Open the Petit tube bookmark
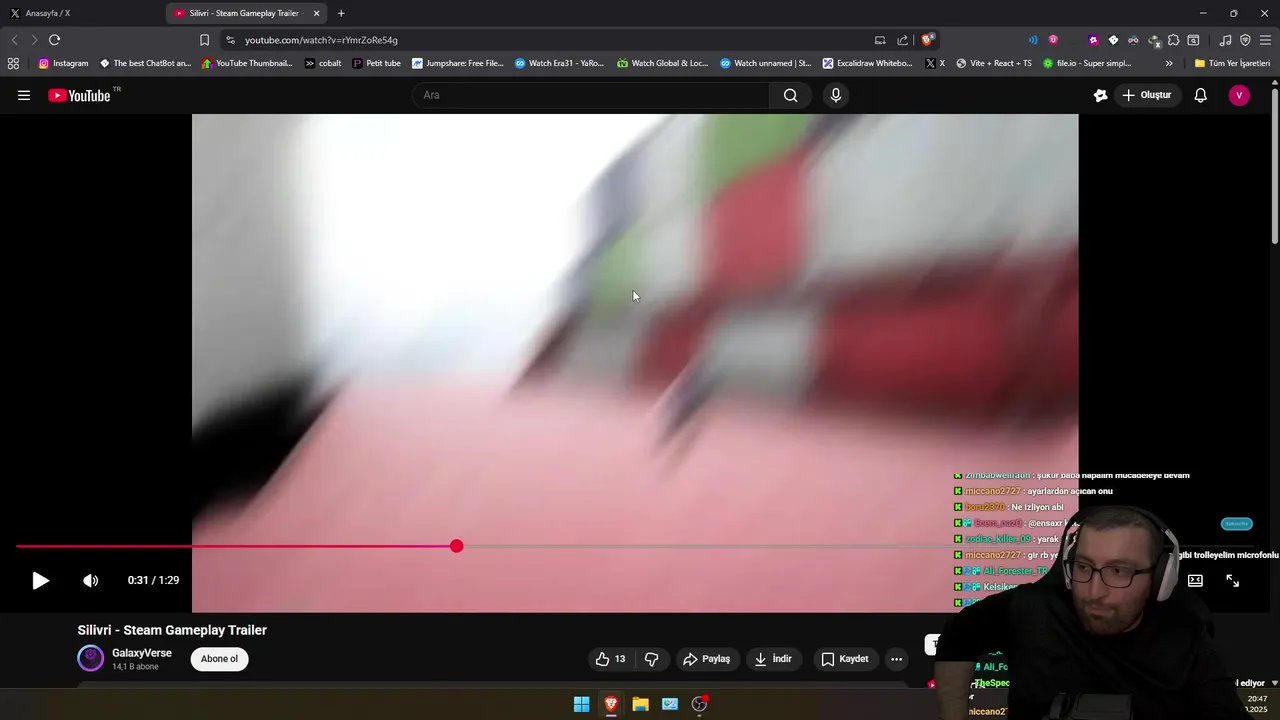The height and width of the screenshot is (720, 1280). pos(376,63)
